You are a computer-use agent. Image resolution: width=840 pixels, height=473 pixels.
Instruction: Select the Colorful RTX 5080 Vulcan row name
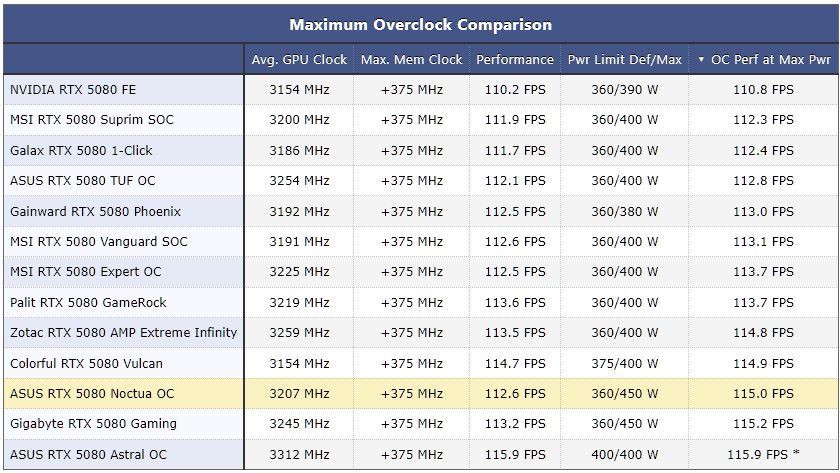point(86,364)
